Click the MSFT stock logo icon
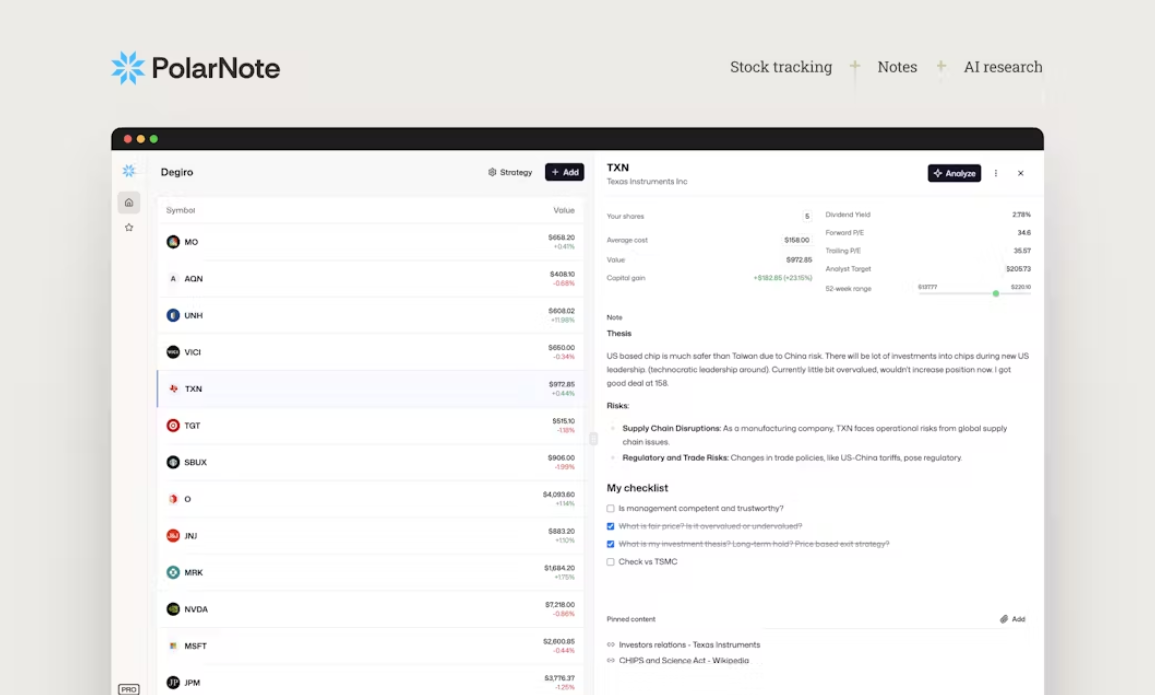Image resolution: width=1155 pixels, height=695 pixels. pos(173,646)
